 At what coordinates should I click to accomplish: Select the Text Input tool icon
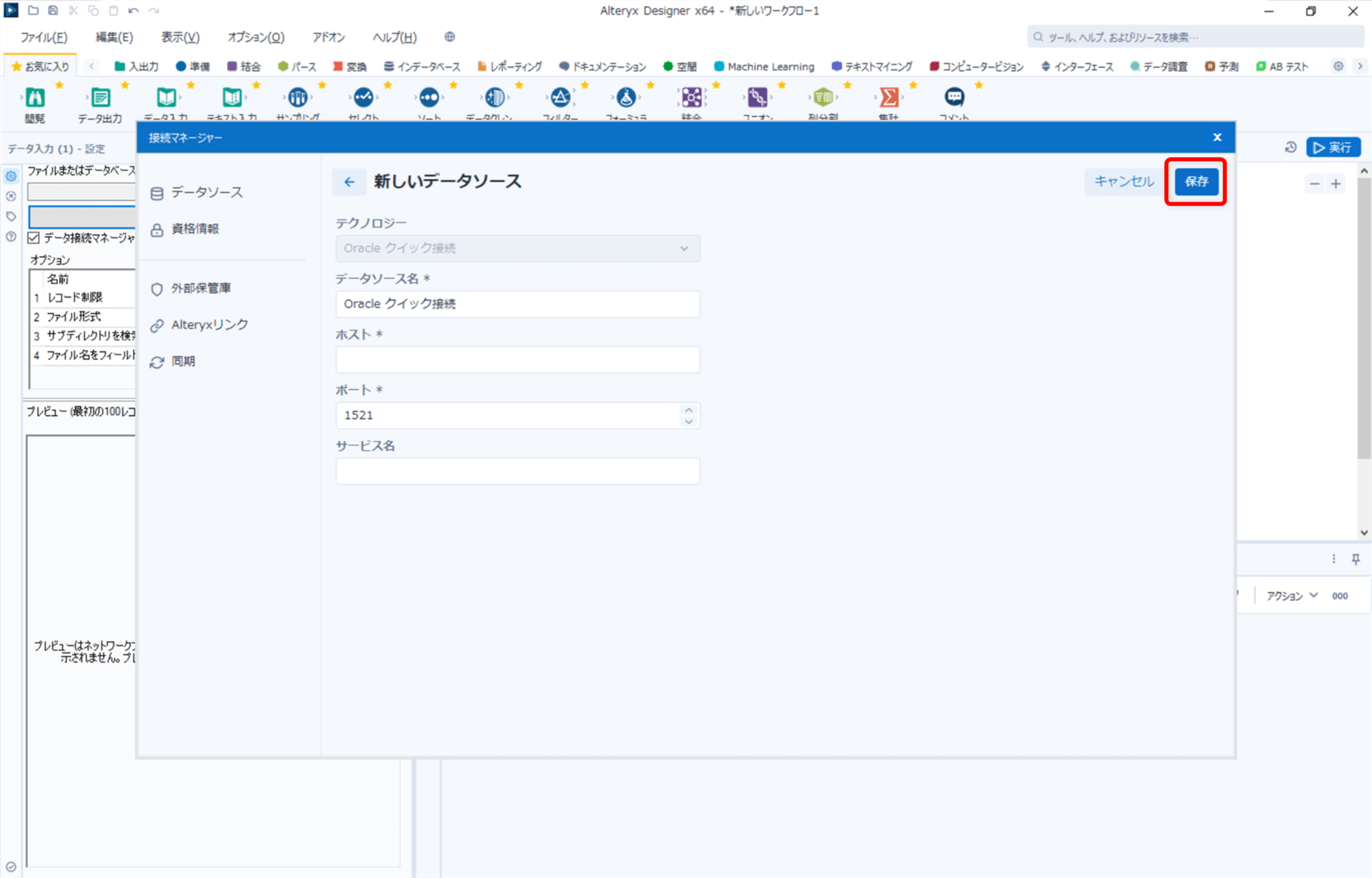click(232, 97)
